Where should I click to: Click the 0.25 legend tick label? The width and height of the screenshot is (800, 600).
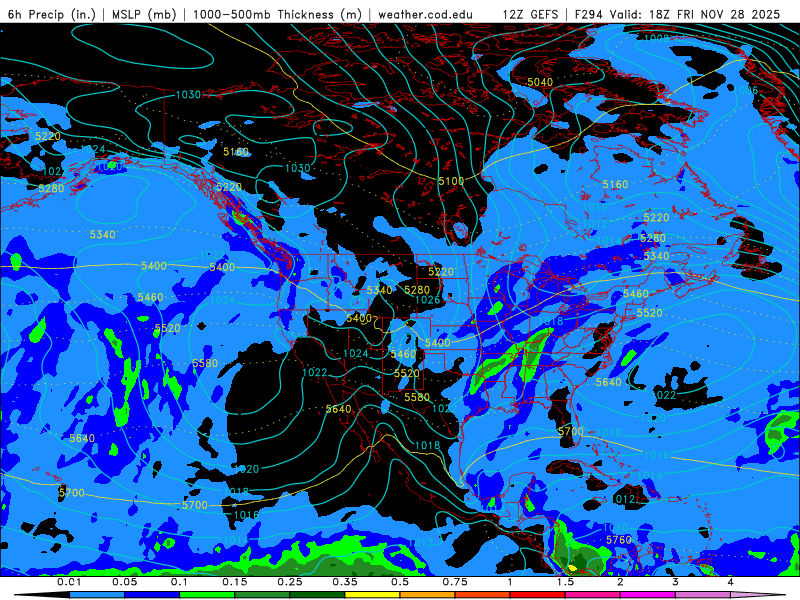290,582
